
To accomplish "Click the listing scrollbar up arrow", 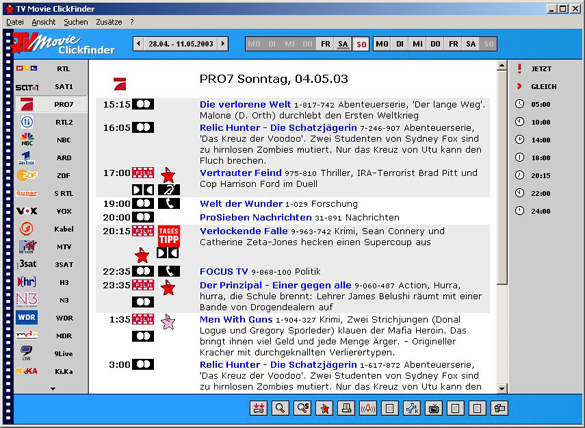I will [502, 66].
